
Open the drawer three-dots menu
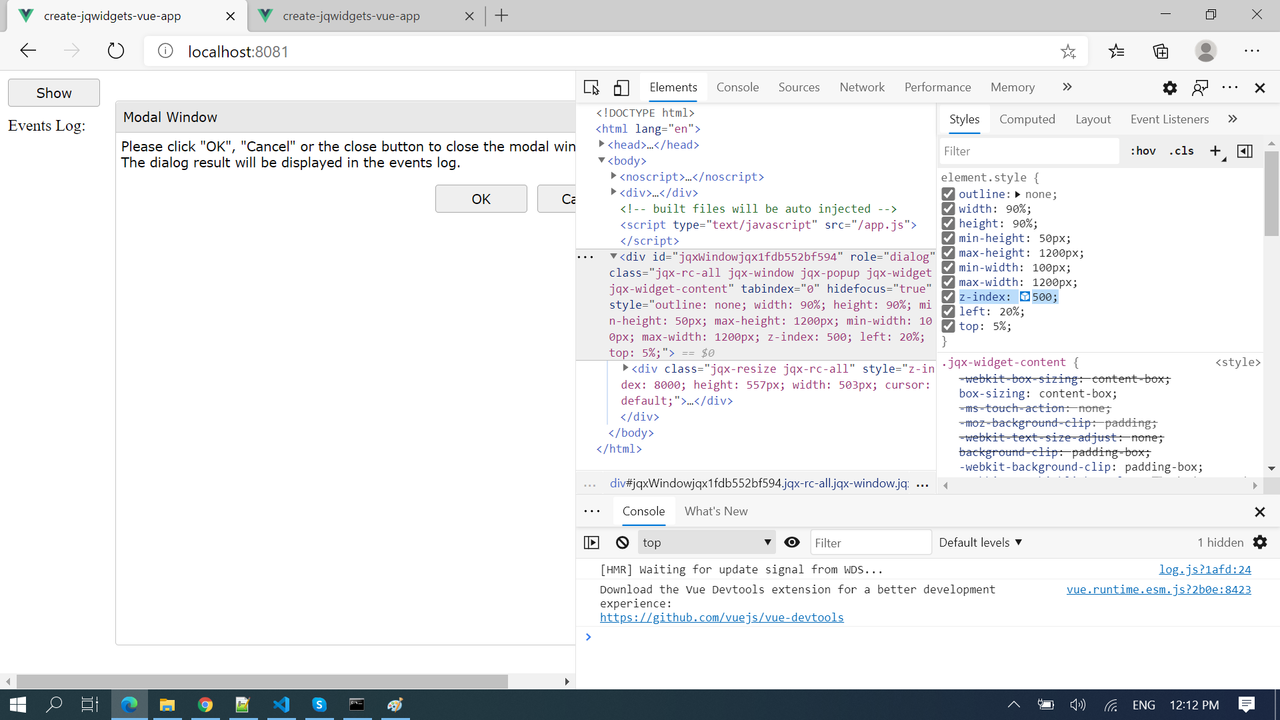592,511
